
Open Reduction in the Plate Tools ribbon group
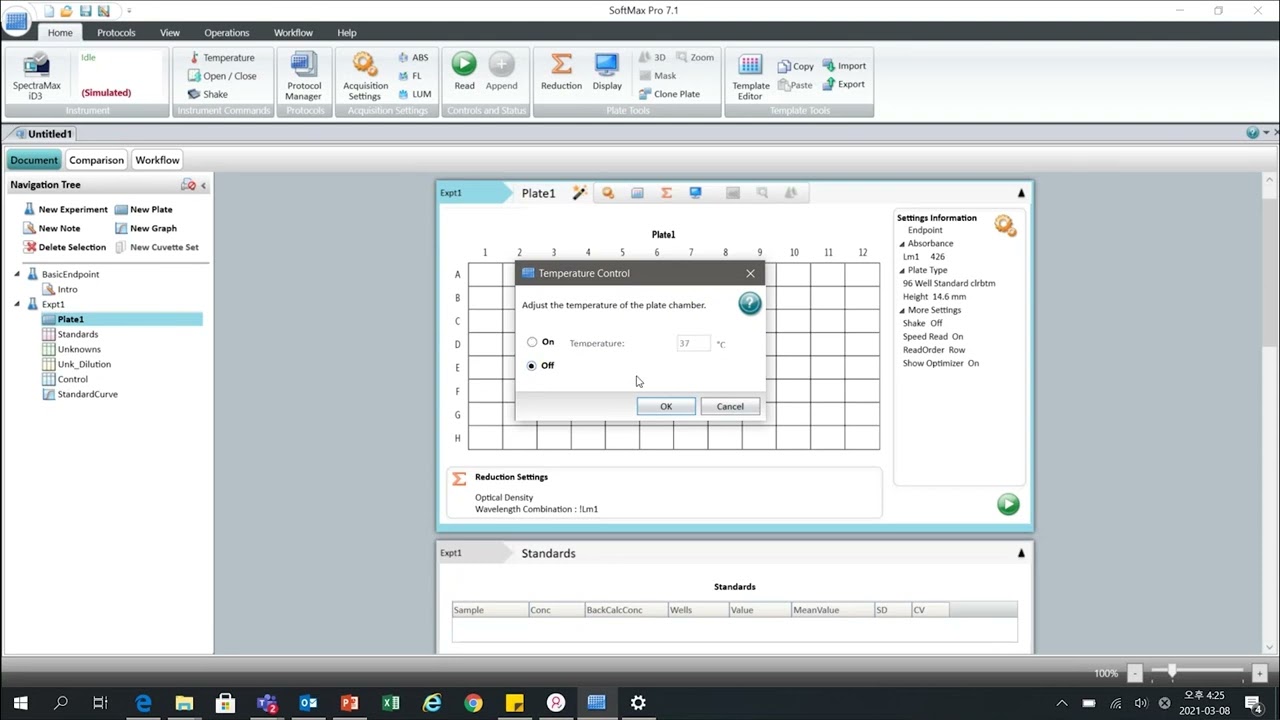coord(561,72)
